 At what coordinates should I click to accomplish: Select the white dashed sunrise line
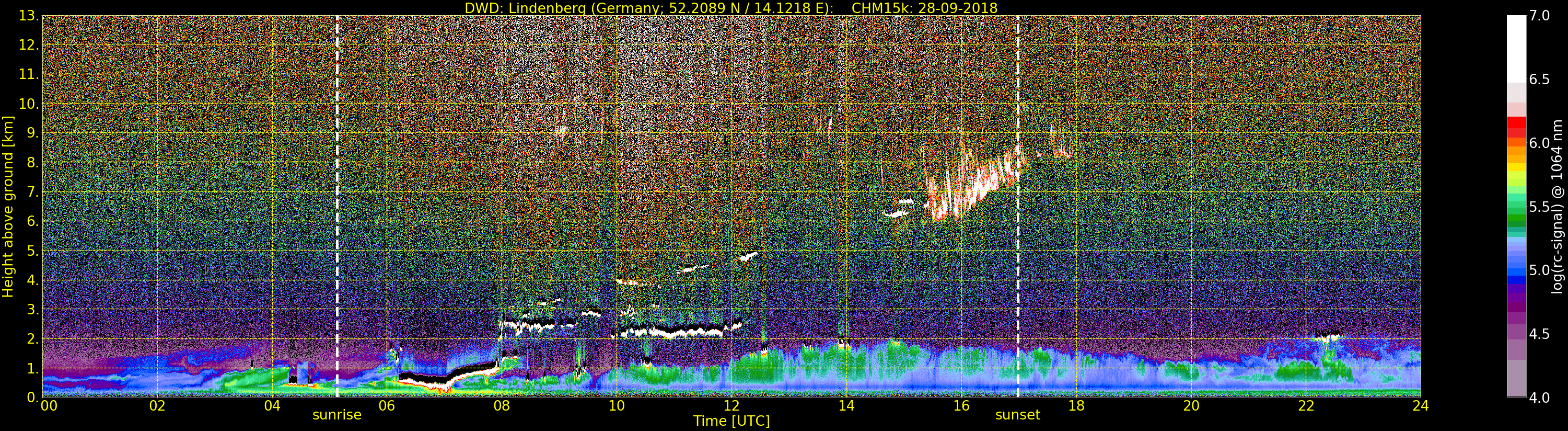pos(337,206)
